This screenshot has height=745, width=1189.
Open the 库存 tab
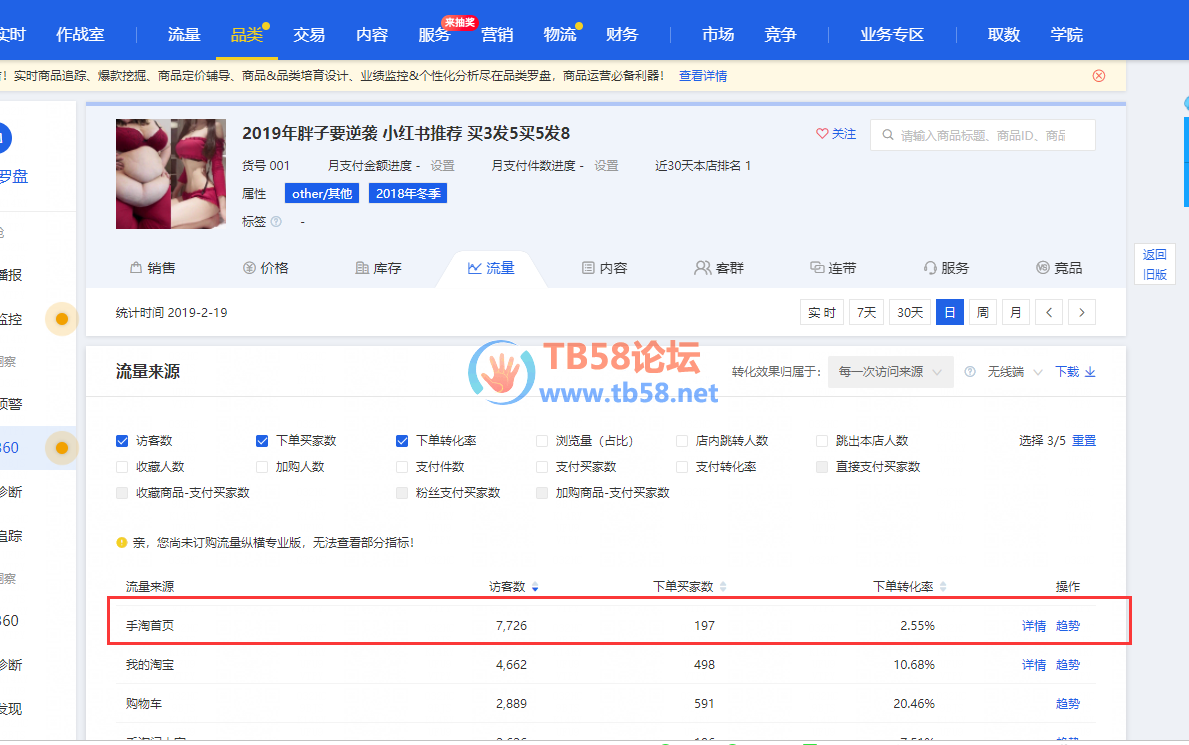[x=378, y=268]
